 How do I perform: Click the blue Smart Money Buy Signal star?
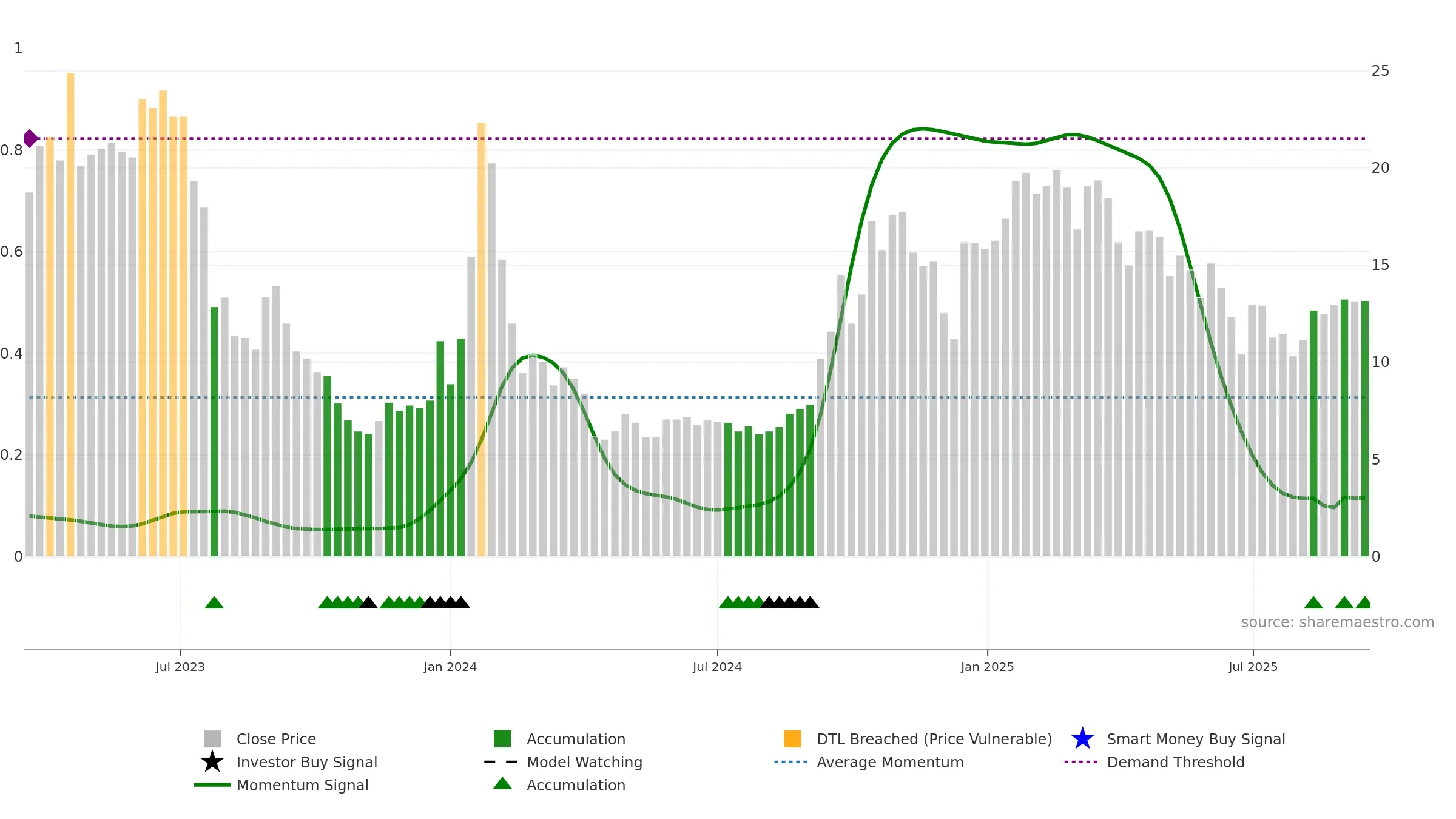tap(1082, 738)
